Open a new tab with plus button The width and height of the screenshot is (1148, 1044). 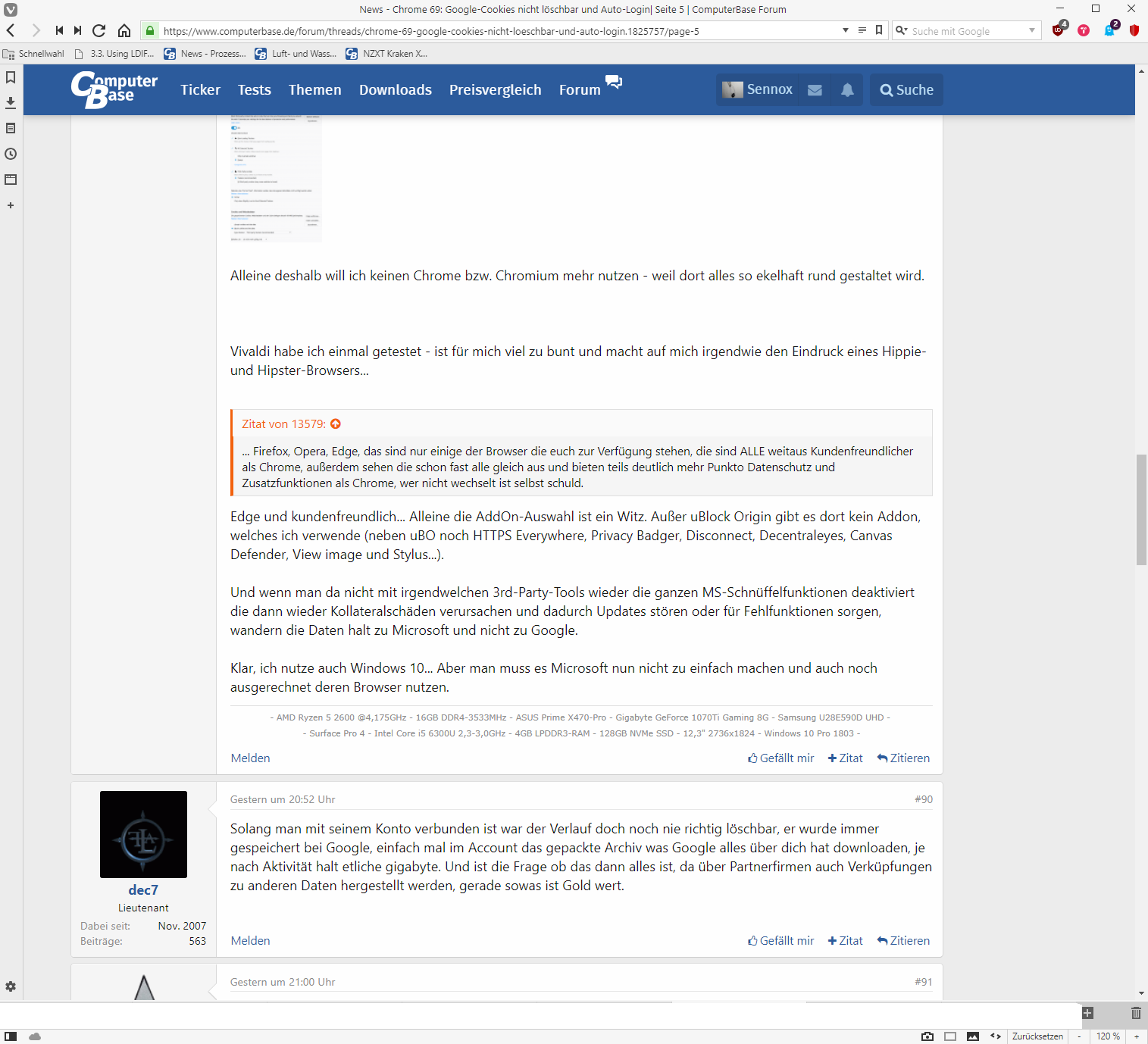[x=1088, y=1013]
